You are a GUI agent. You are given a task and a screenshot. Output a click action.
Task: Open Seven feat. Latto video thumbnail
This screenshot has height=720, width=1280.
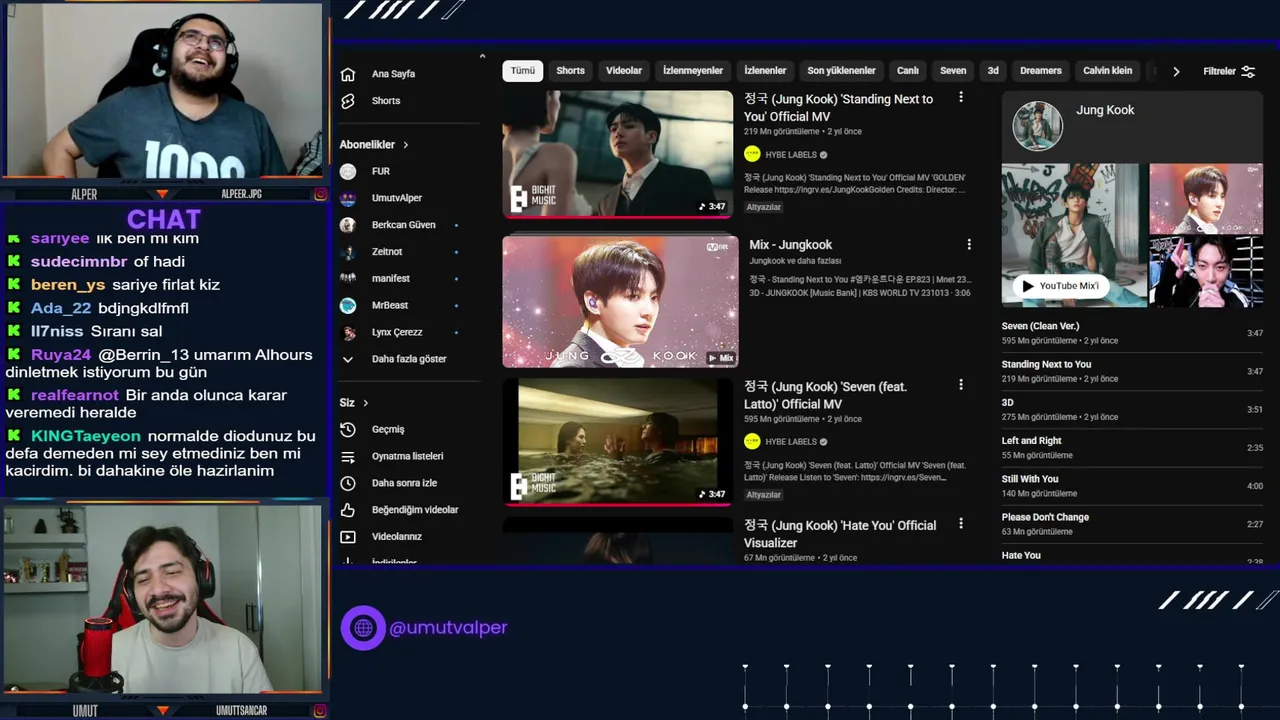click(x=618, y=441)
